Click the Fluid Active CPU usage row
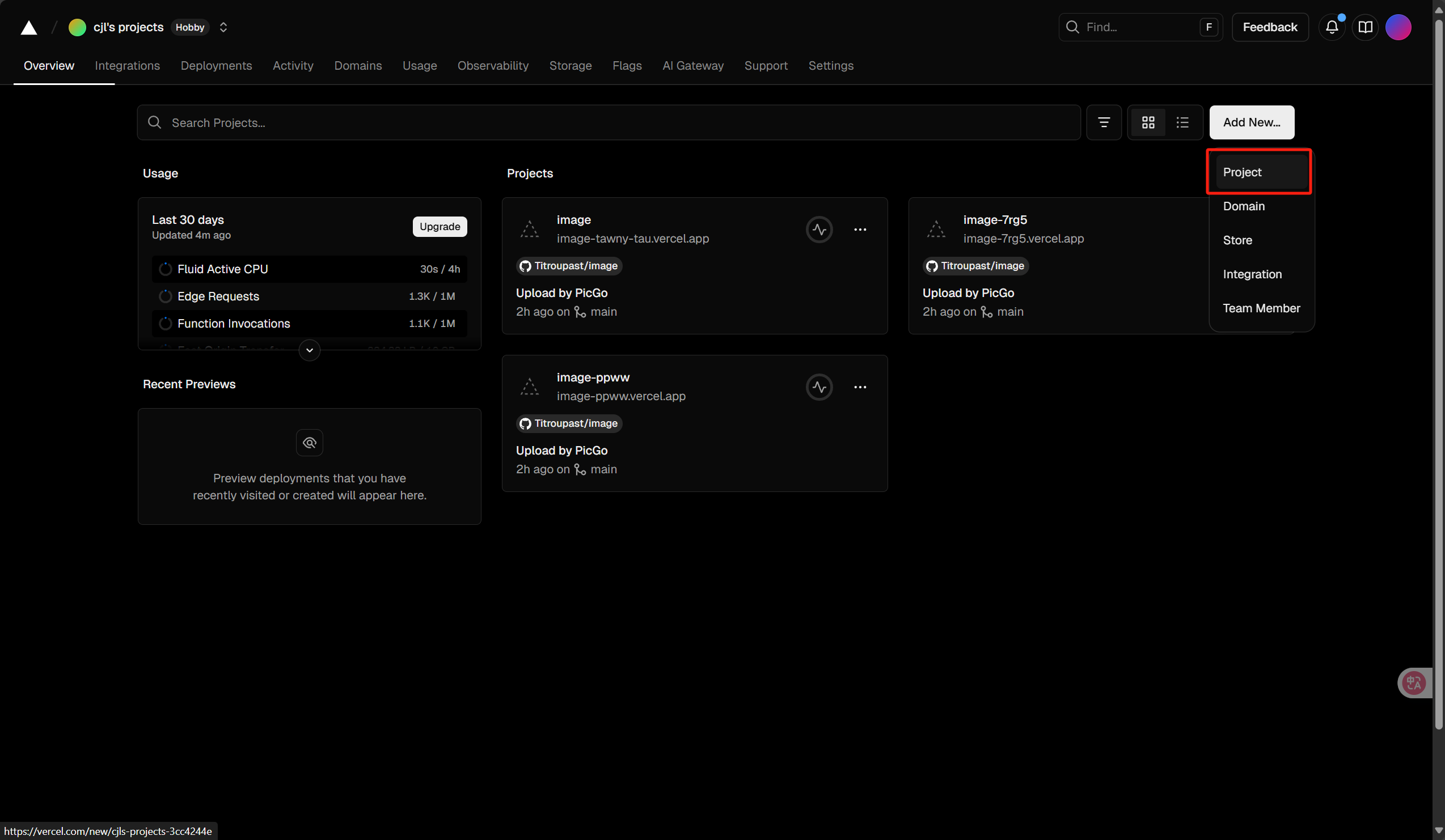Image resolution: width=1445 pixels, height=840 pixels. pos(309,269)
